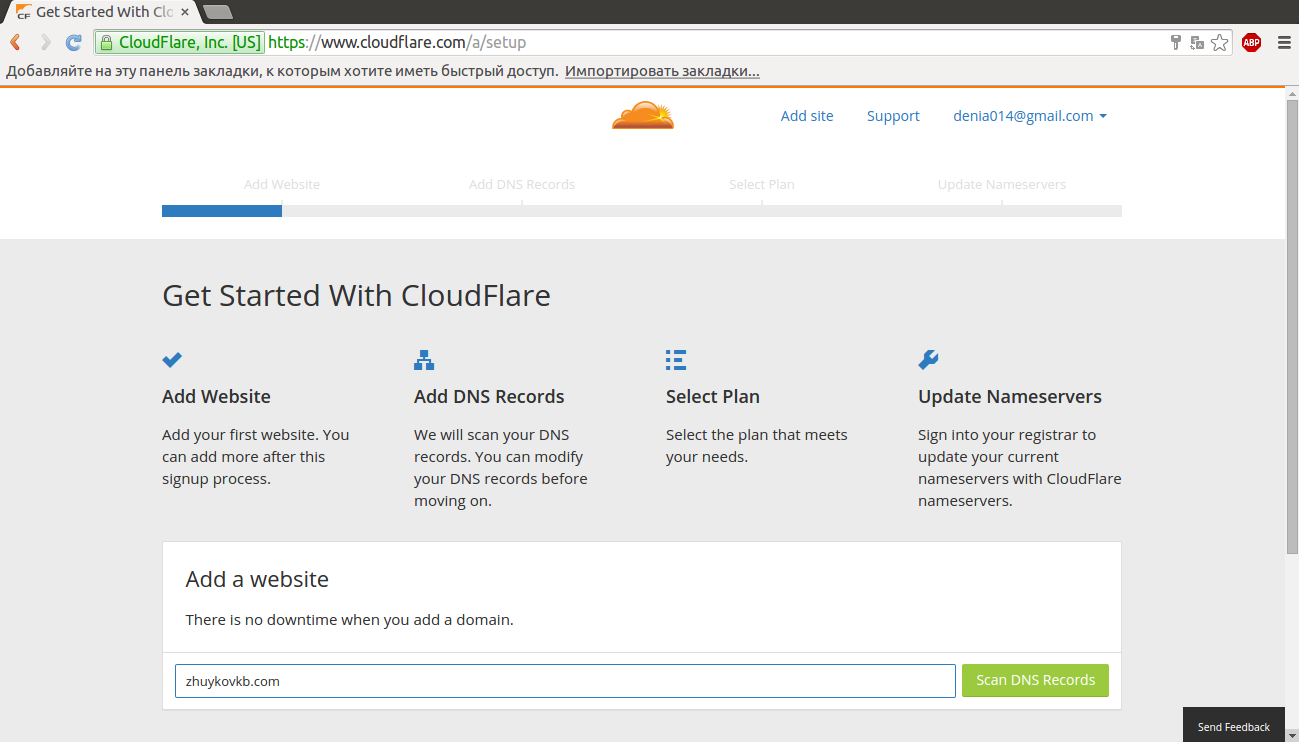Open the saved password key icon
The image size is (1299, 742).
[x=1176, y=42]
